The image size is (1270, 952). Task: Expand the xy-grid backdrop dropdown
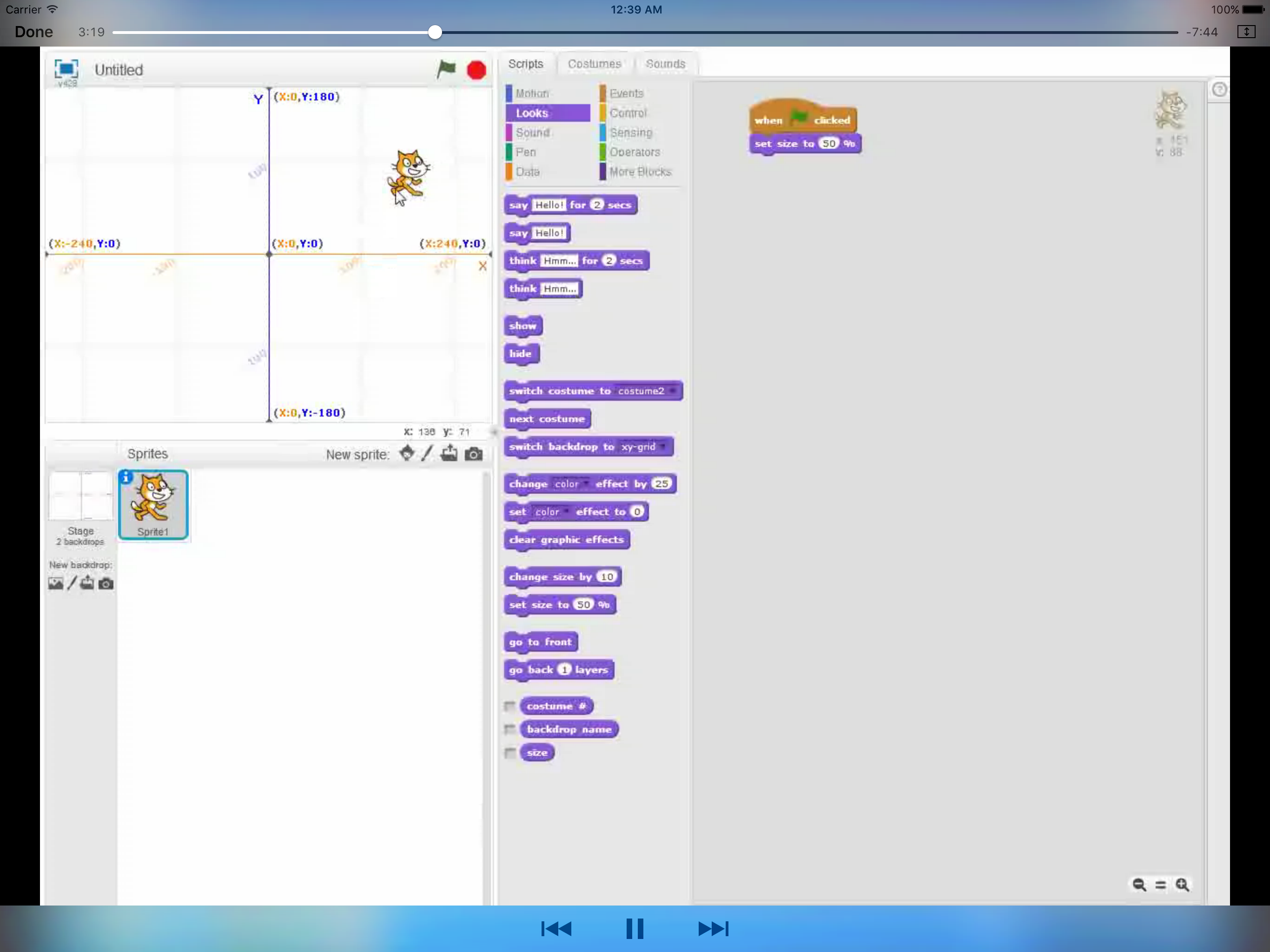pos(663,447)
